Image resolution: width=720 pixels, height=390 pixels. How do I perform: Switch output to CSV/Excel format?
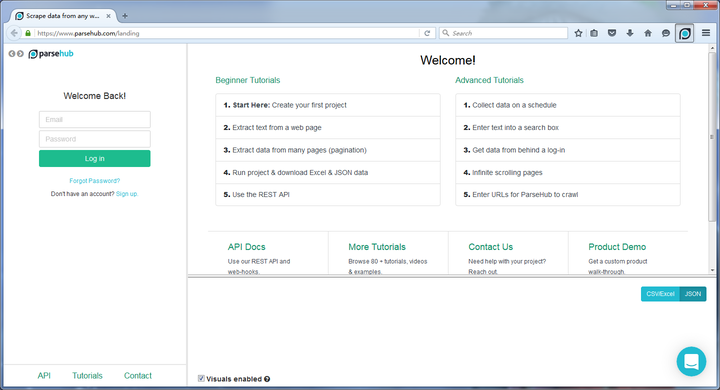click(x=660, y=294)
